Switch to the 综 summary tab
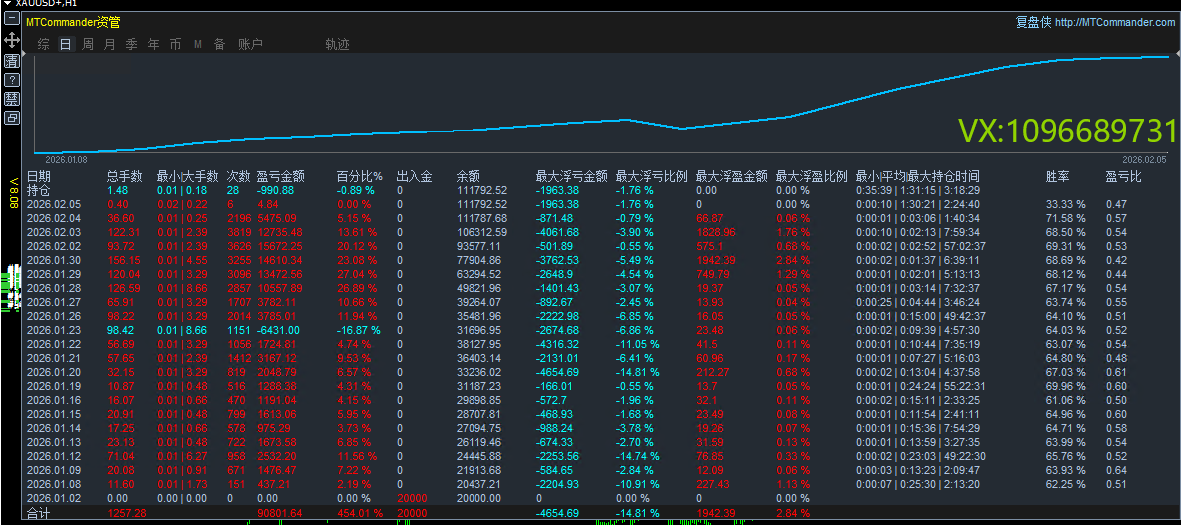 coord(43,44)
